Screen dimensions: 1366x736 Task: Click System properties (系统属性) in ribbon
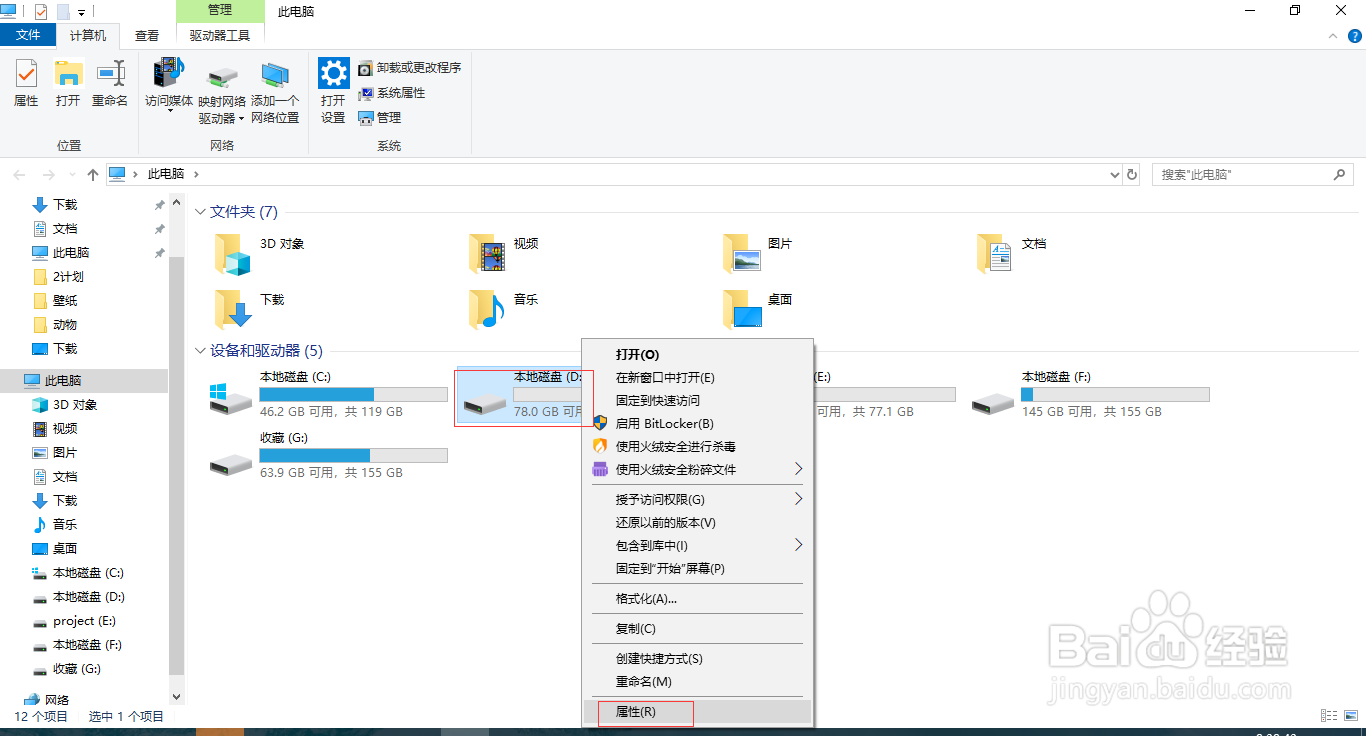pos(392,93)
